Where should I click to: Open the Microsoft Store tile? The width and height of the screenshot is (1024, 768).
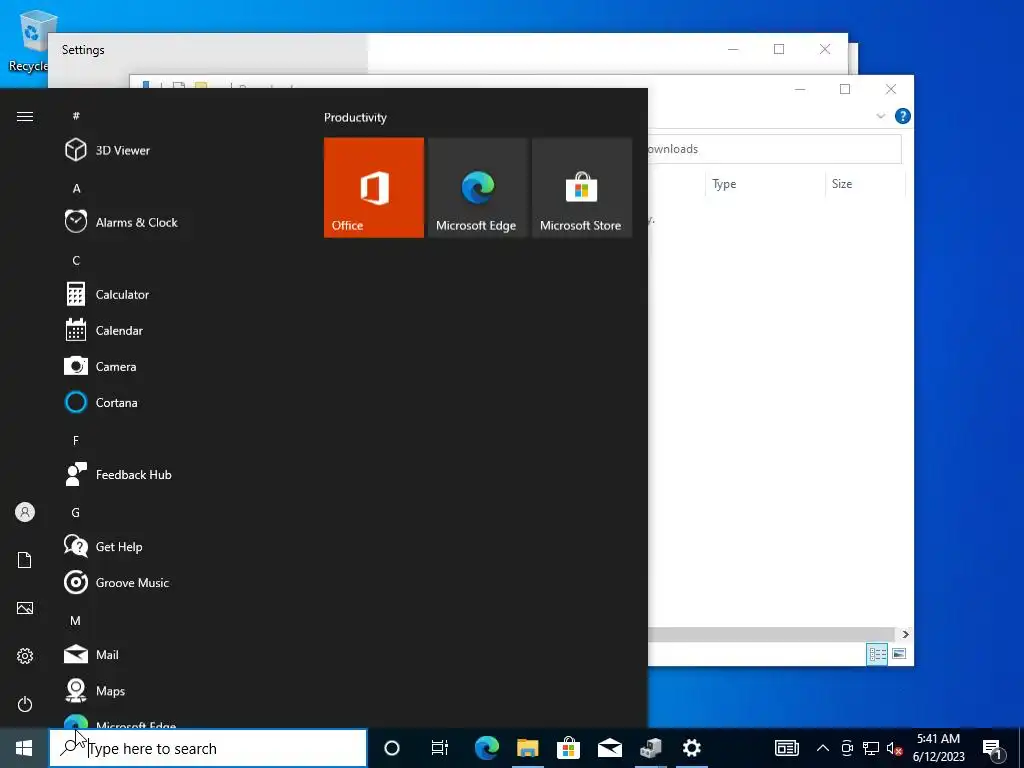pos(582,187)
